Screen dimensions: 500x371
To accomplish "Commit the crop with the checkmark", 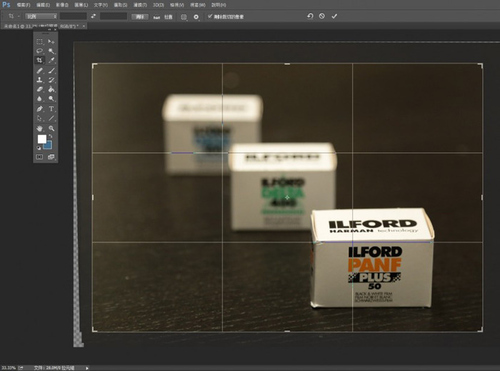I will [334, 16].
